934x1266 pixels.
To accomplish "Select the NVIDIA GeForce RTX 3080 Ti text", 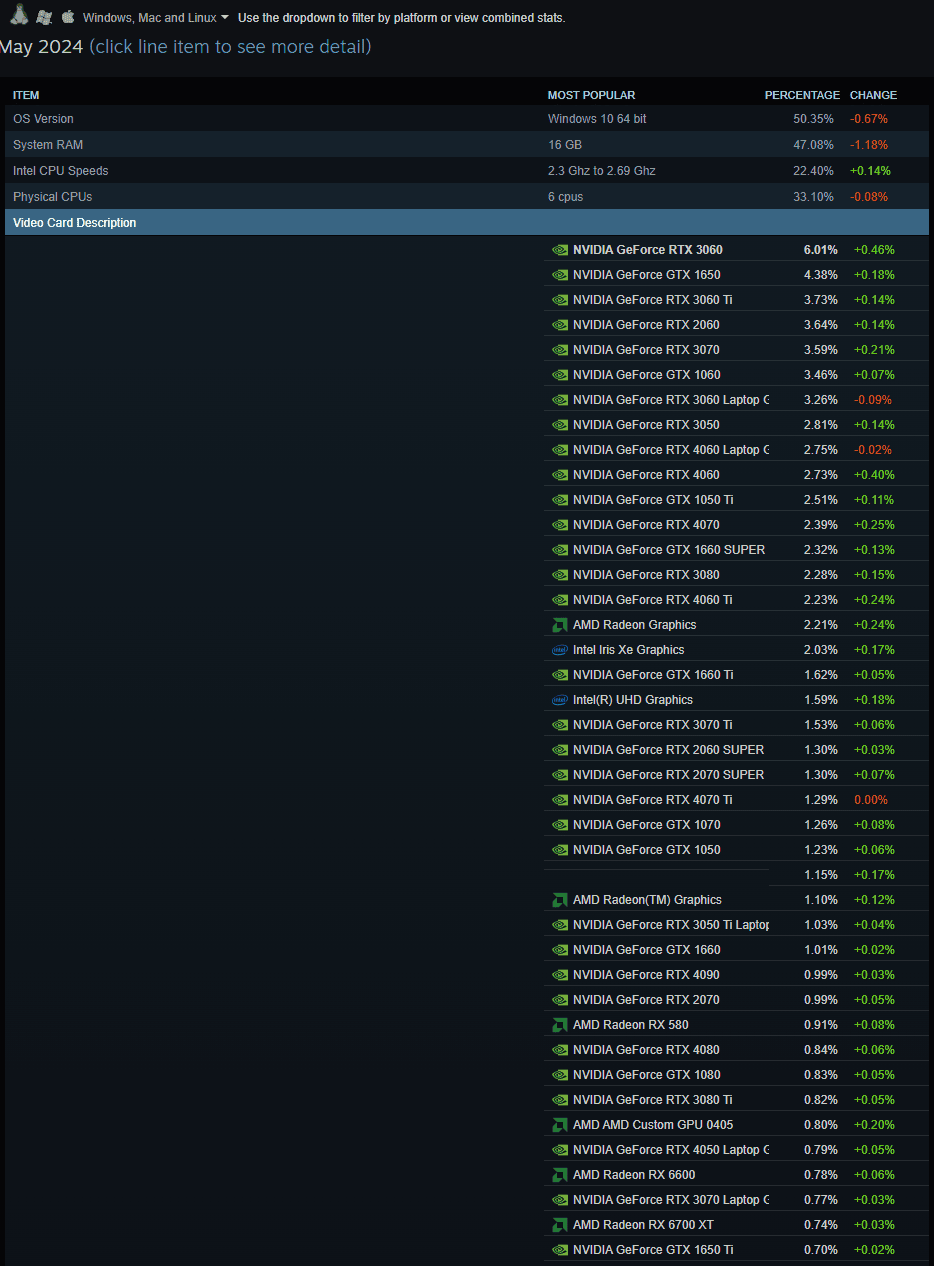I will pyautogui.click(x=653, y=1100).
